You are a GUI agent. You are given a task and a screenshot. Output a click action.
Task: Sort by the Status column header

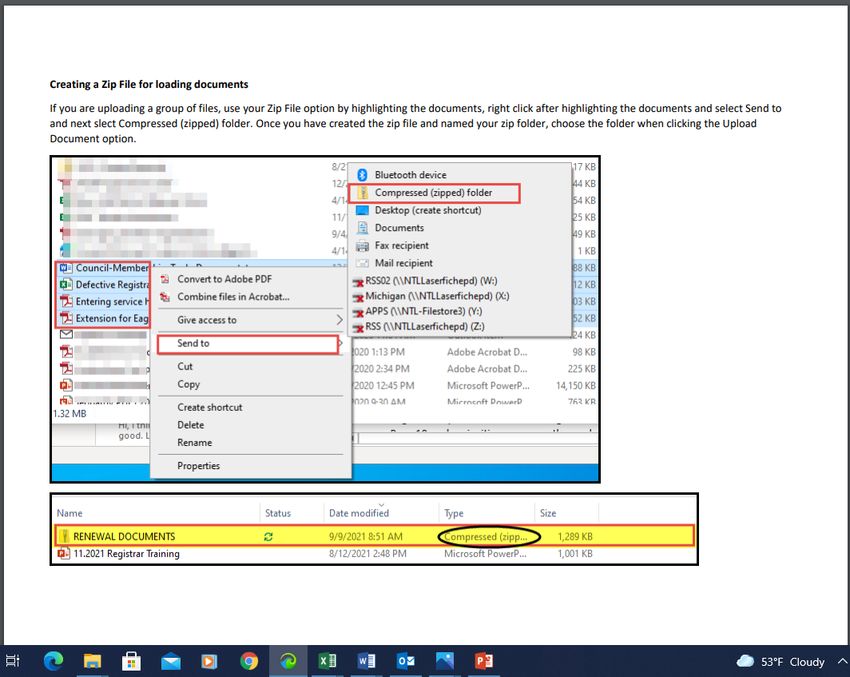[278, 513]
